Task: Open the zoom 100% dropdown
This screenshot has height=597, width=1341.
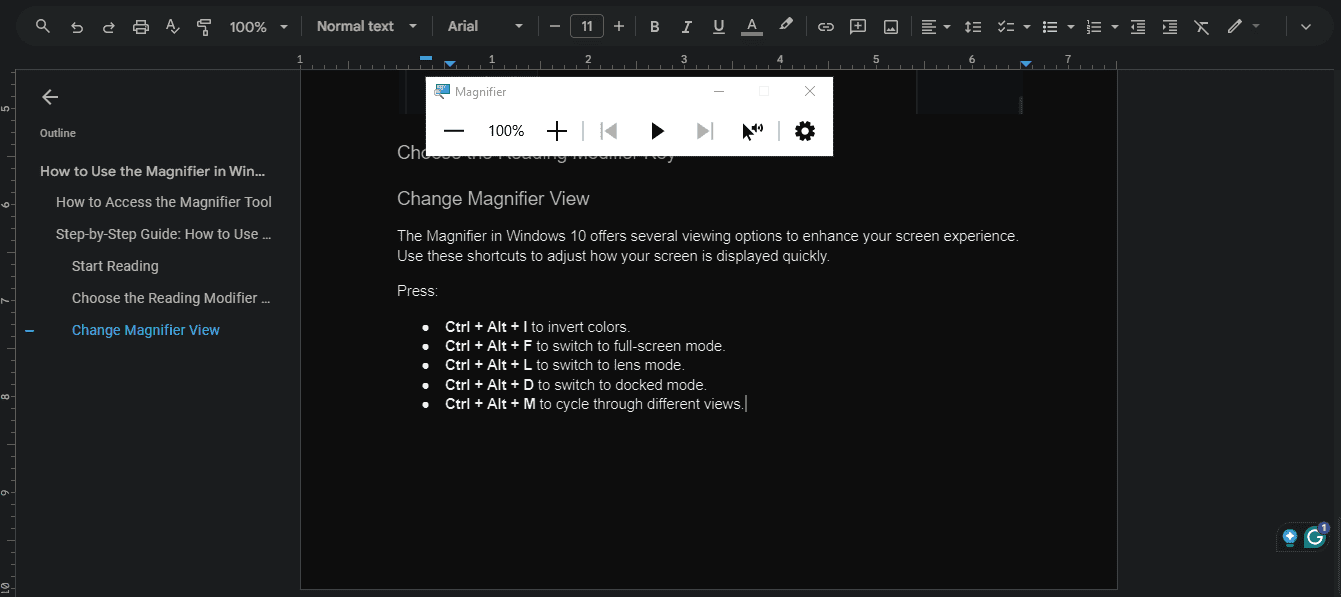Action: (x=258, y=27)
